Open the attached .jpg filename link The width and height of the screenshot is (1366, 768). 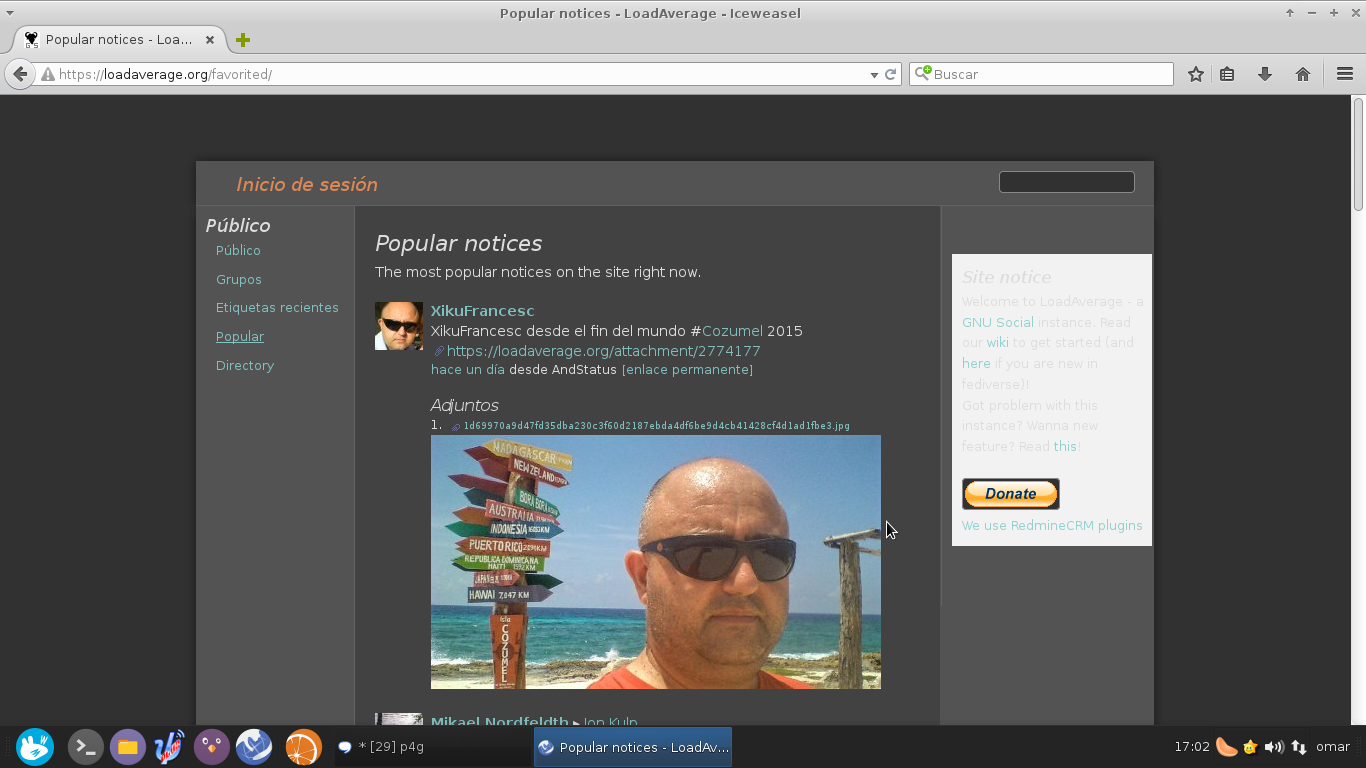[x=656, y=426]
